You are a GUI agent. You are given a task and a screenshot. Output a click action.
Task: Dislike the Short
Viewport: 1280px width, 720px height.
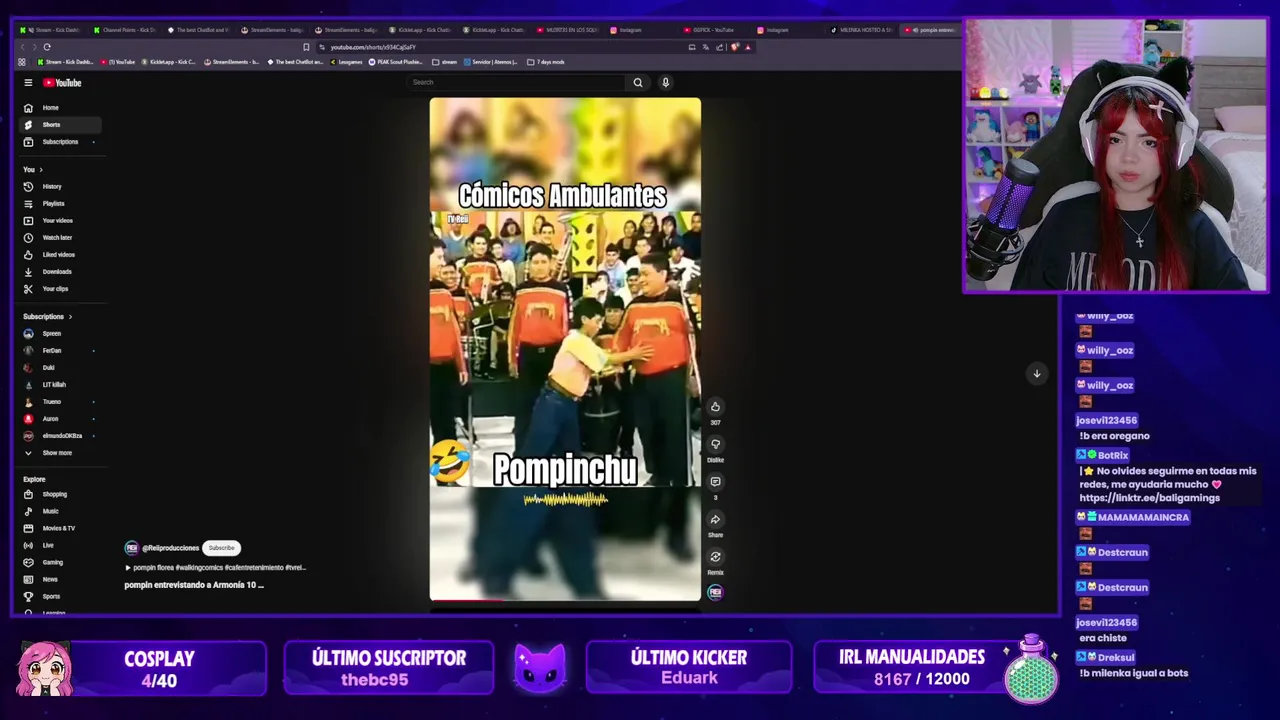tap(715, 444)
